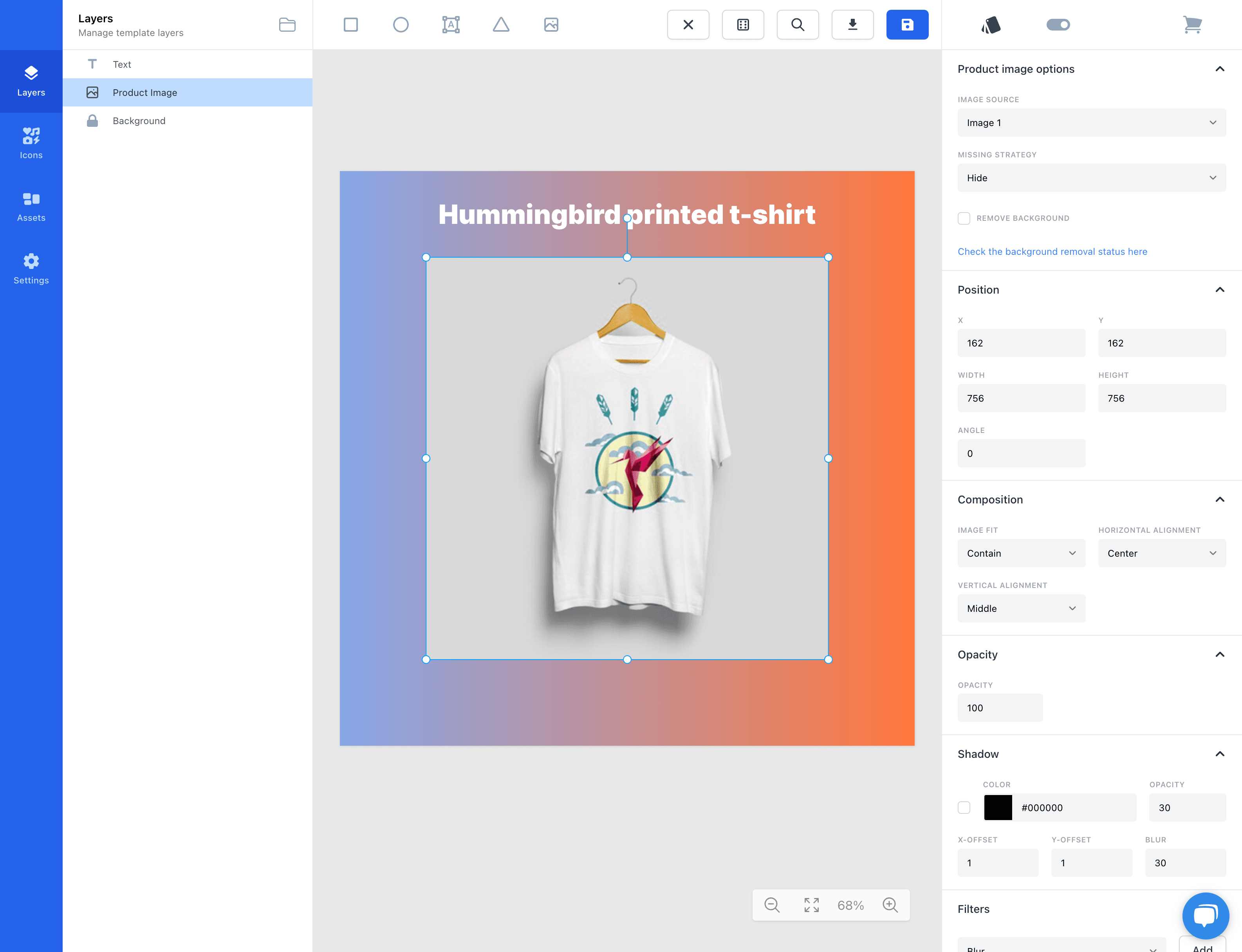The height and width of the screenshot is (952, 1242).
Task: Select the Background layer
Action: pyautogui.click(x=139, y=121)
